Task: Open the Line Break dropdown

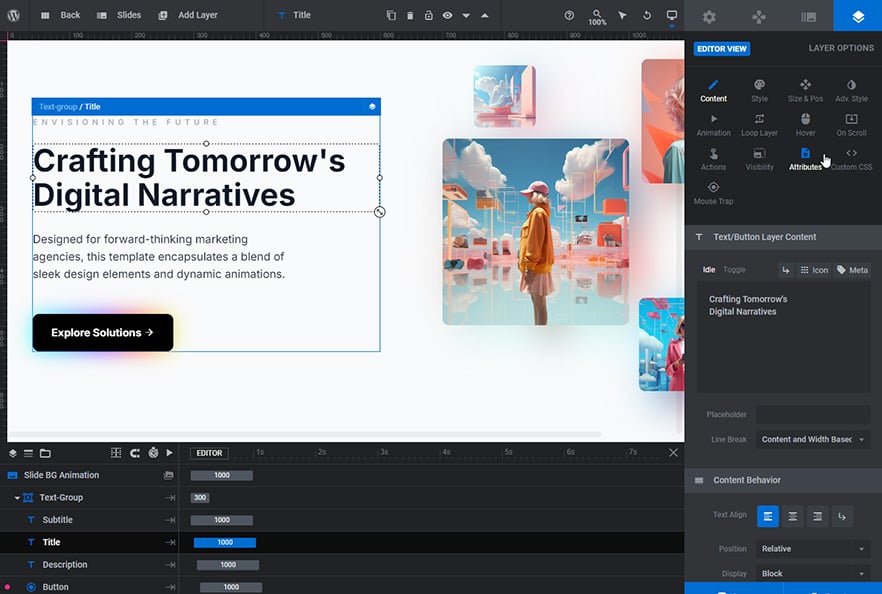Action: click(x=812, y=439)
